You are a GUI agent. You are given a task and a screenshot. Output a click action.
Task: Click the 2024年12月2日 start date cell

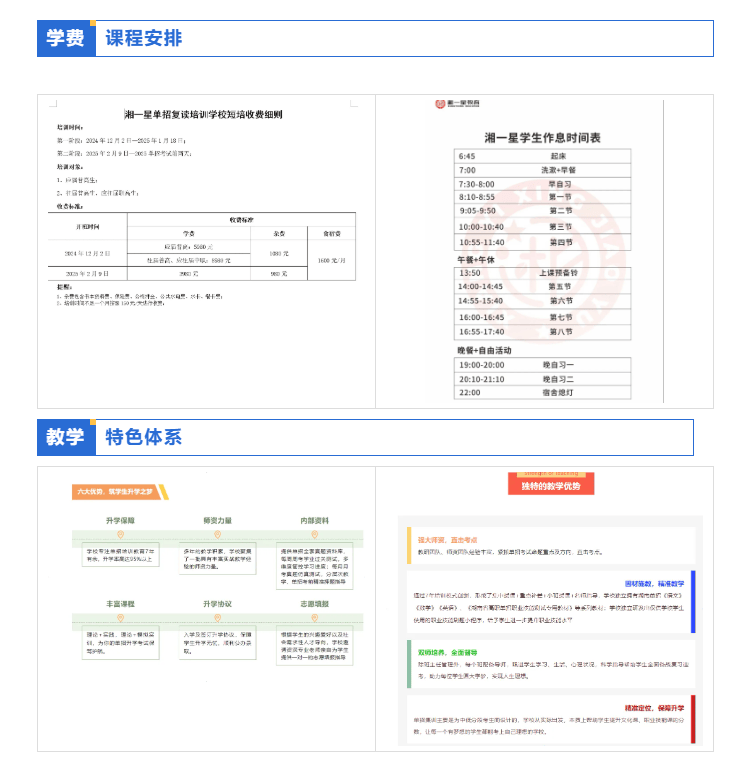coord(87,253)
